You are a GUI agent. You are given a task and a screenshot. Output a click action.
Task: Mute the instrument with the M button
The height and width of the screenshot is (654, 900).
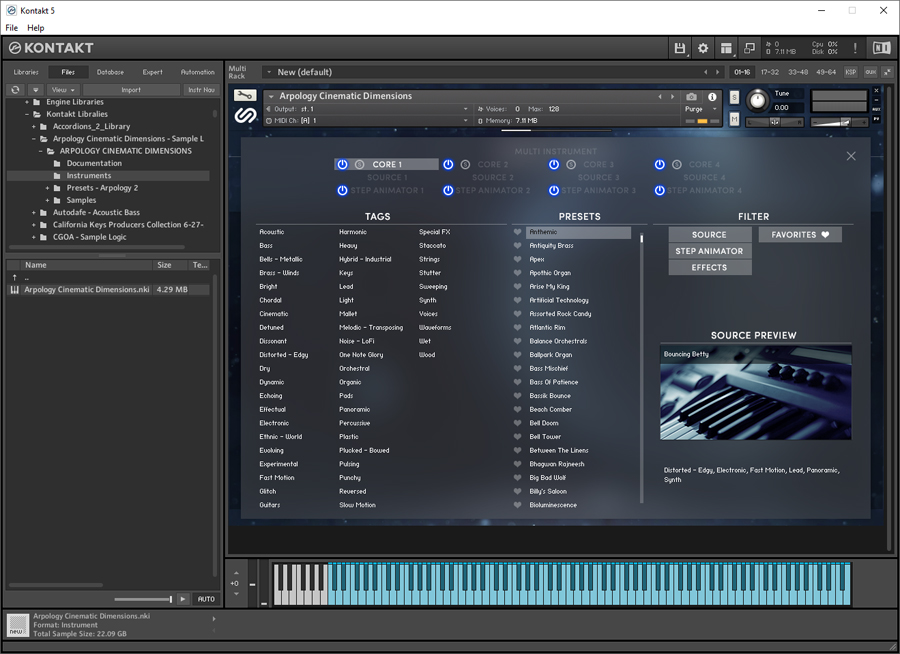coord(734,119)
